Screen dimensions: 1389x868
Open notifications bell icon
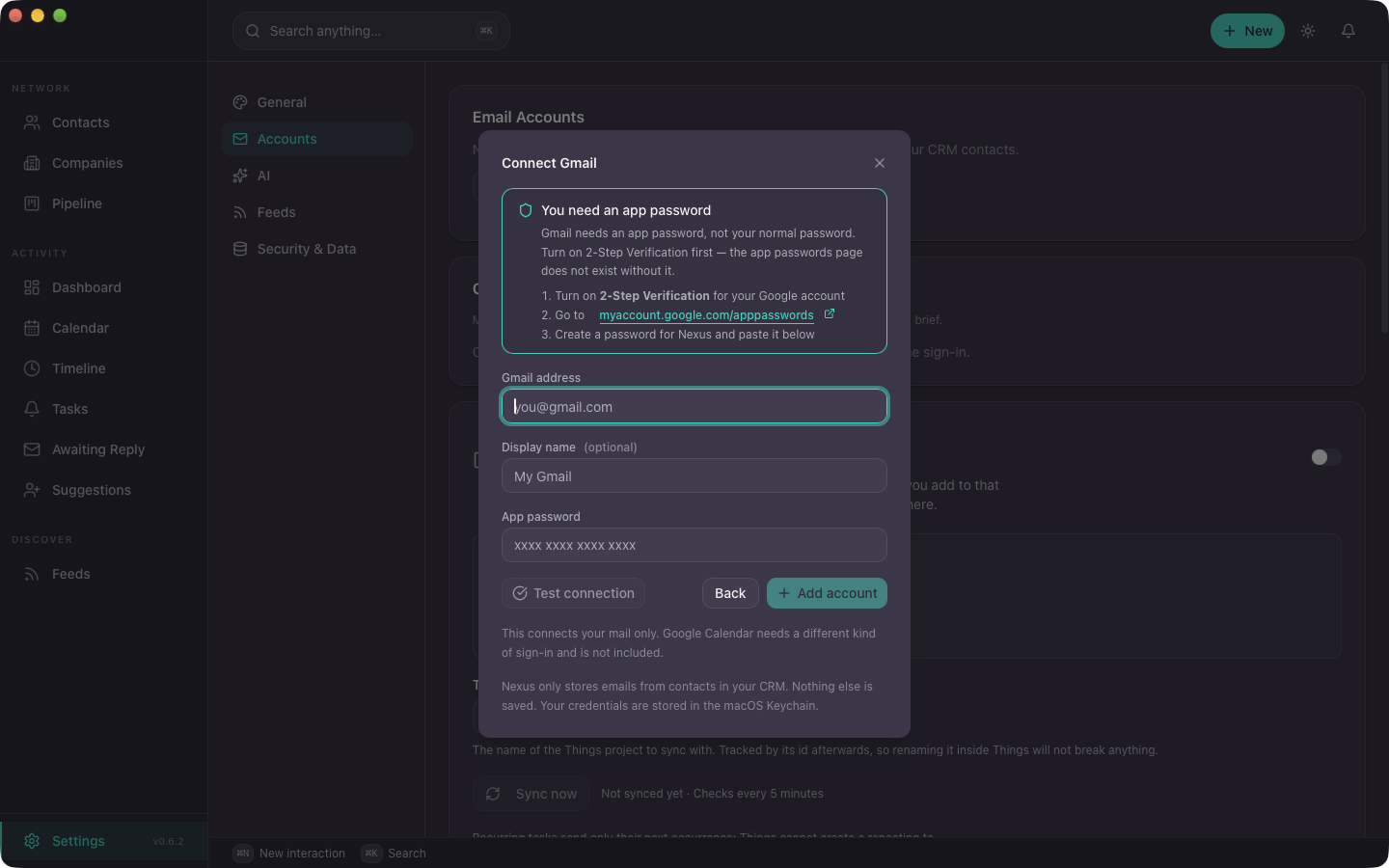(x=1348, y=31)
